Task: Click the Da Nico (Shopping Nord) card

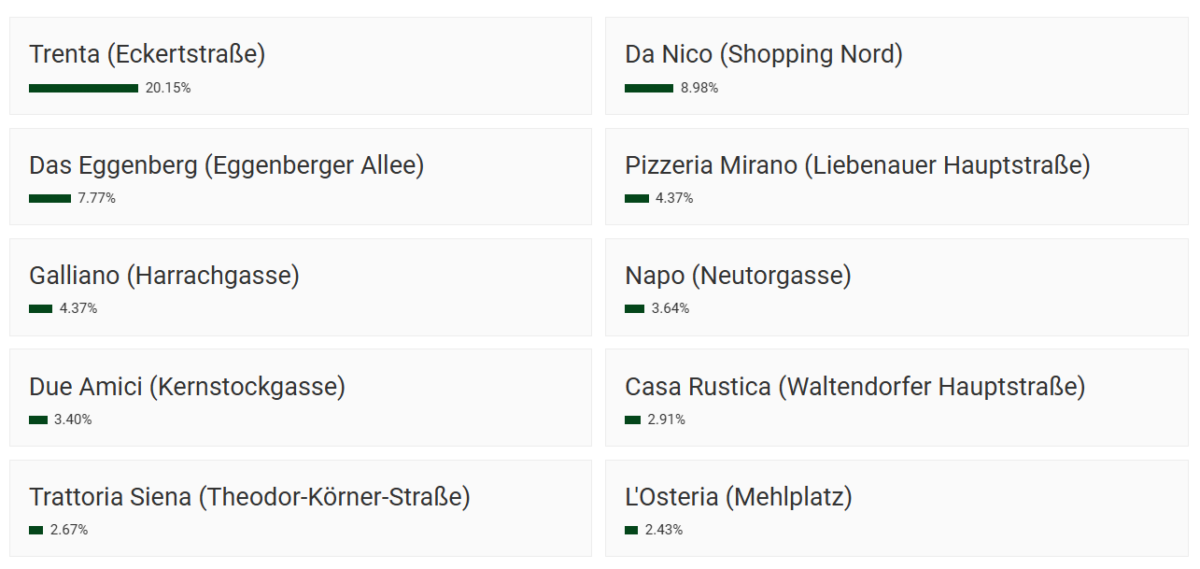Action: pos(896,66)
